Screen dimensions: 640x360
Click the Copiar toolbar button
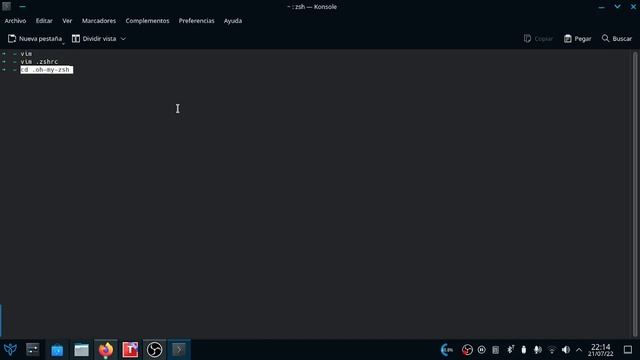[538, 39]
